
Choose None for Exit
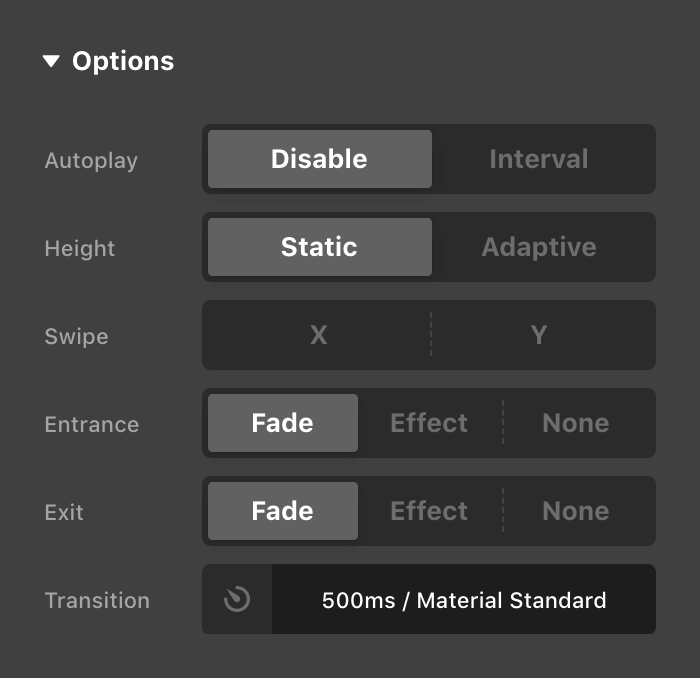coord(576,511)
